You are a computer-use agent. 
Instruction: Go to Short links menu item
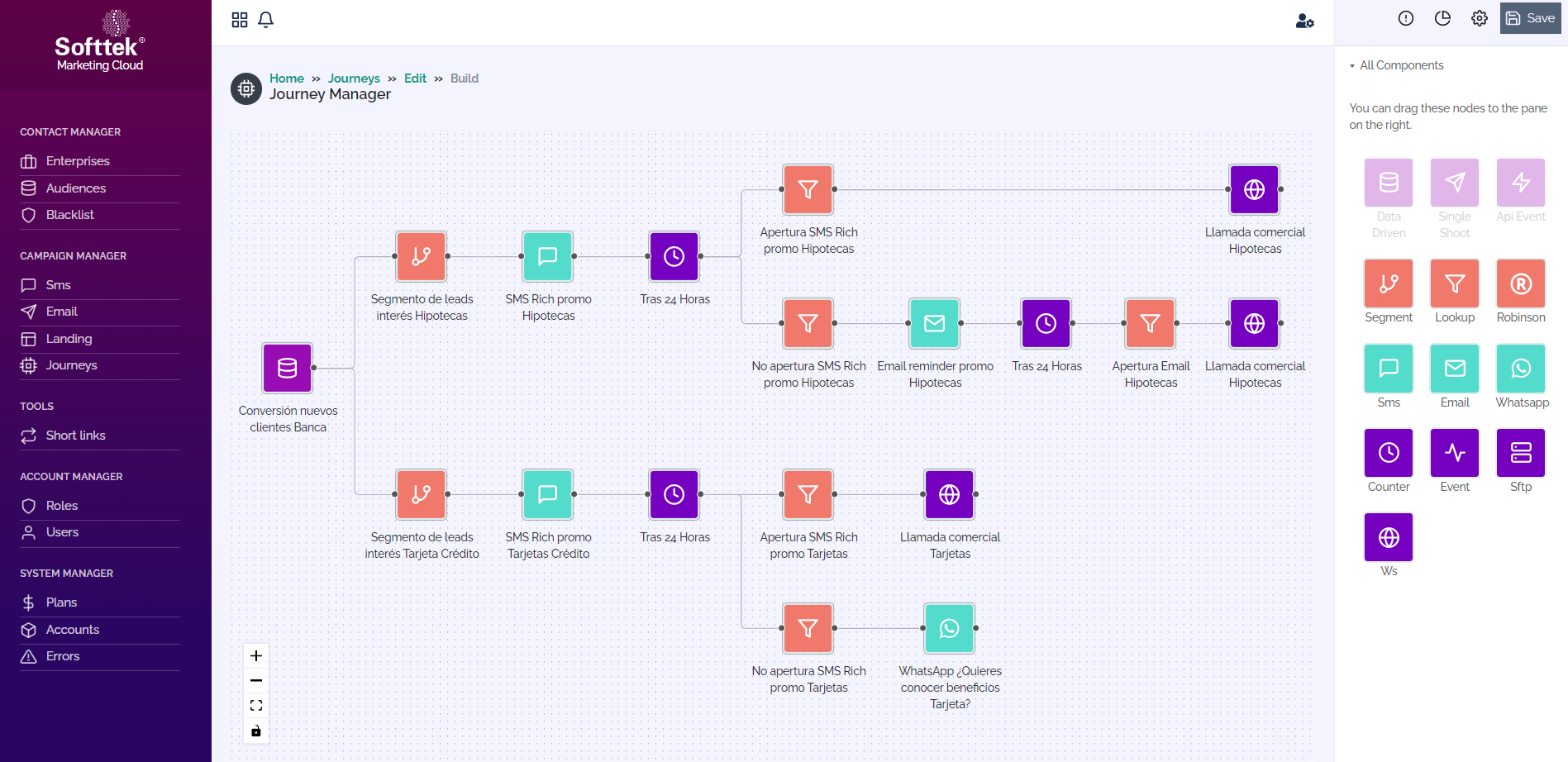pyautogui.click(x=75, y=436)
